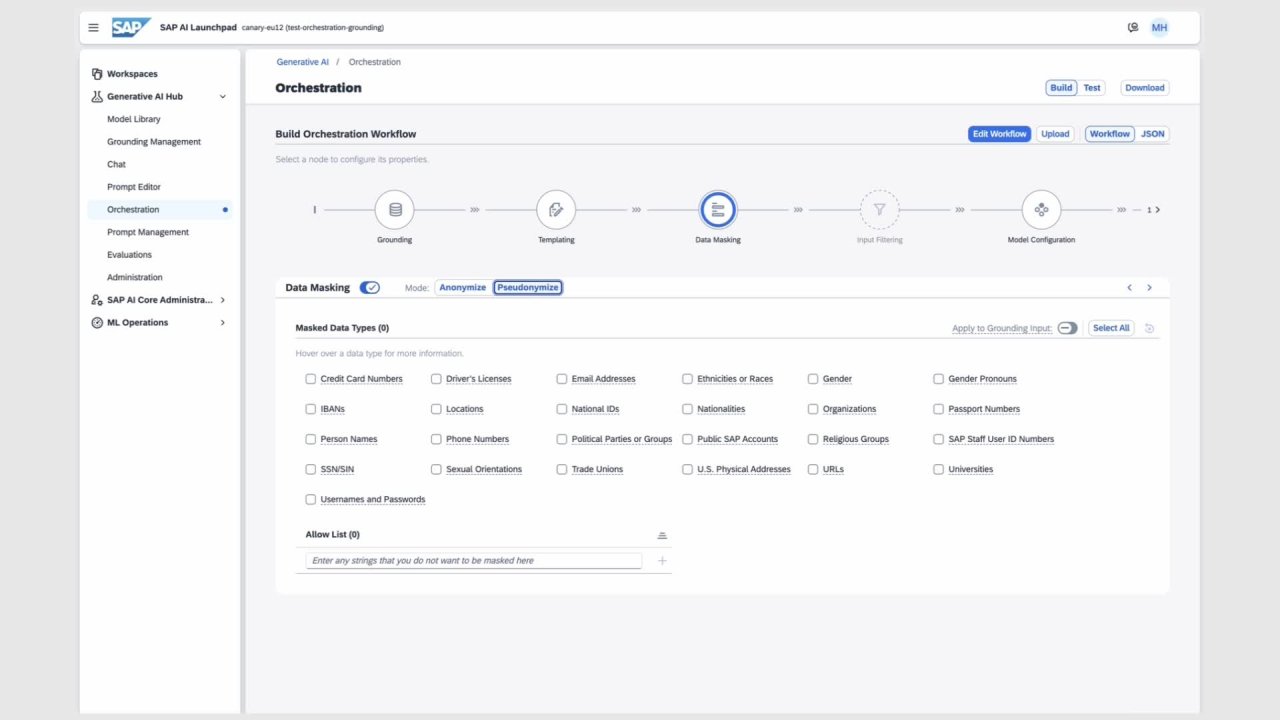Click the plus icon to add allow-list string

pos(662,561)
